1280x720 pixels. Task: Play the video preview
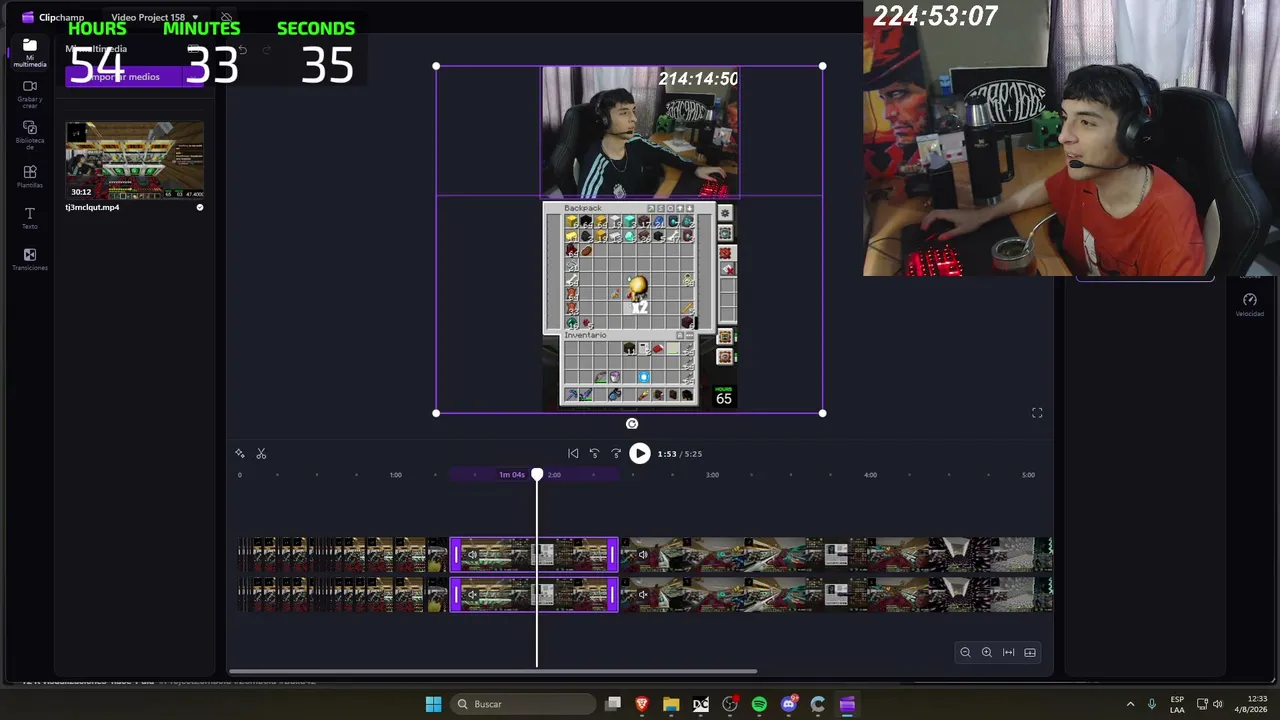pos(640,454)
